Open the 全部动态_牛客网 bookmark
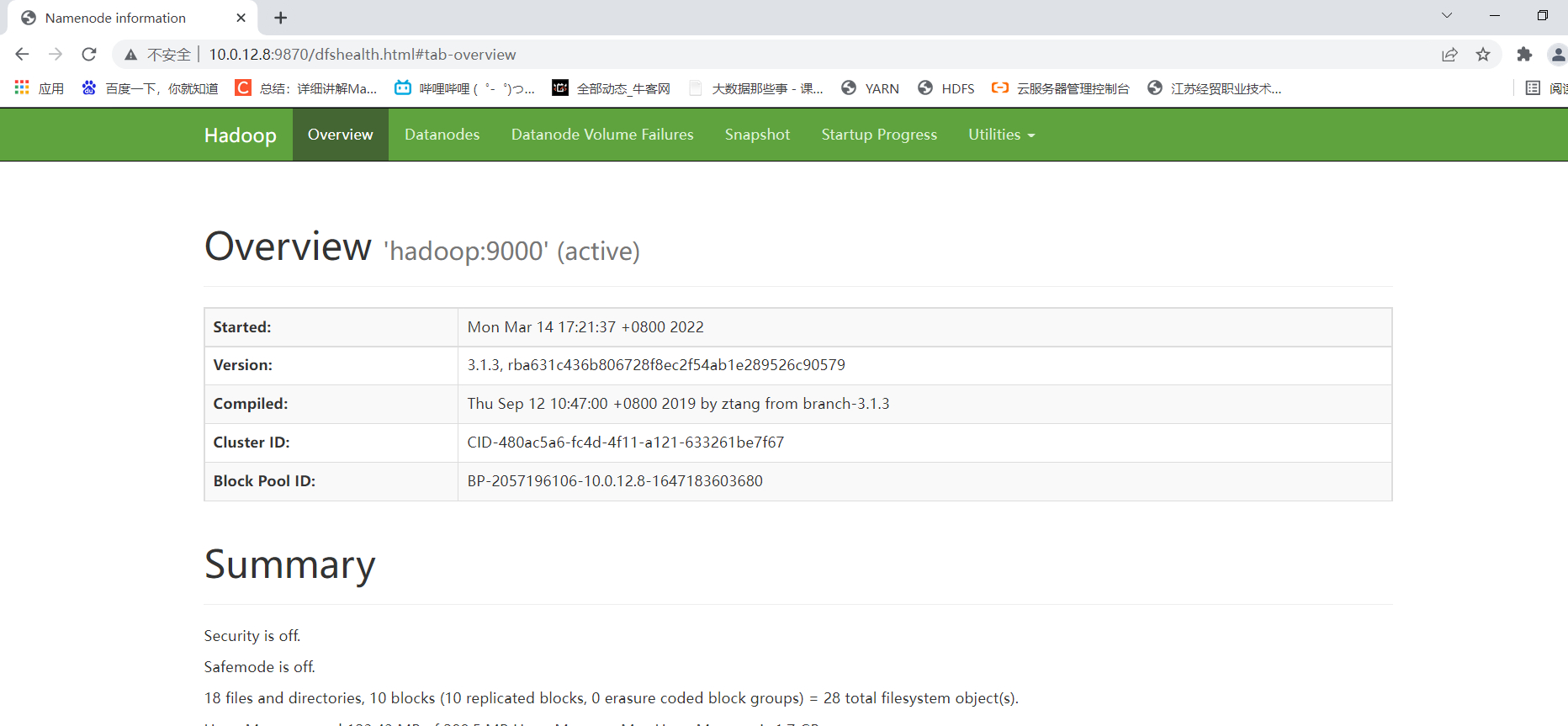This screenshot has height=726, width=1568. pos(611,88)
